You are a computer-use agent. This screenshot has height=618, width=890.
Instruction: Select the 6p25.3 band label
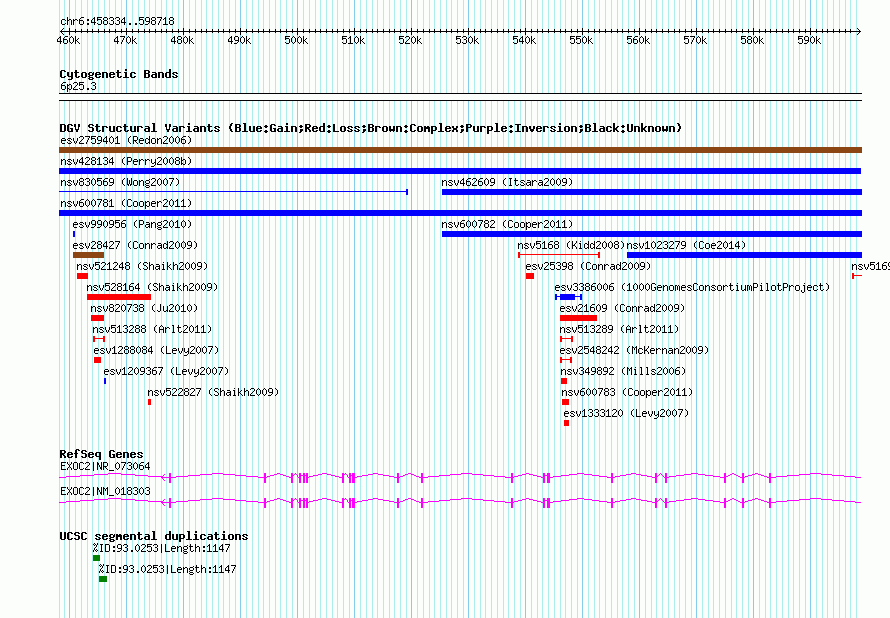tap(78, 86)
